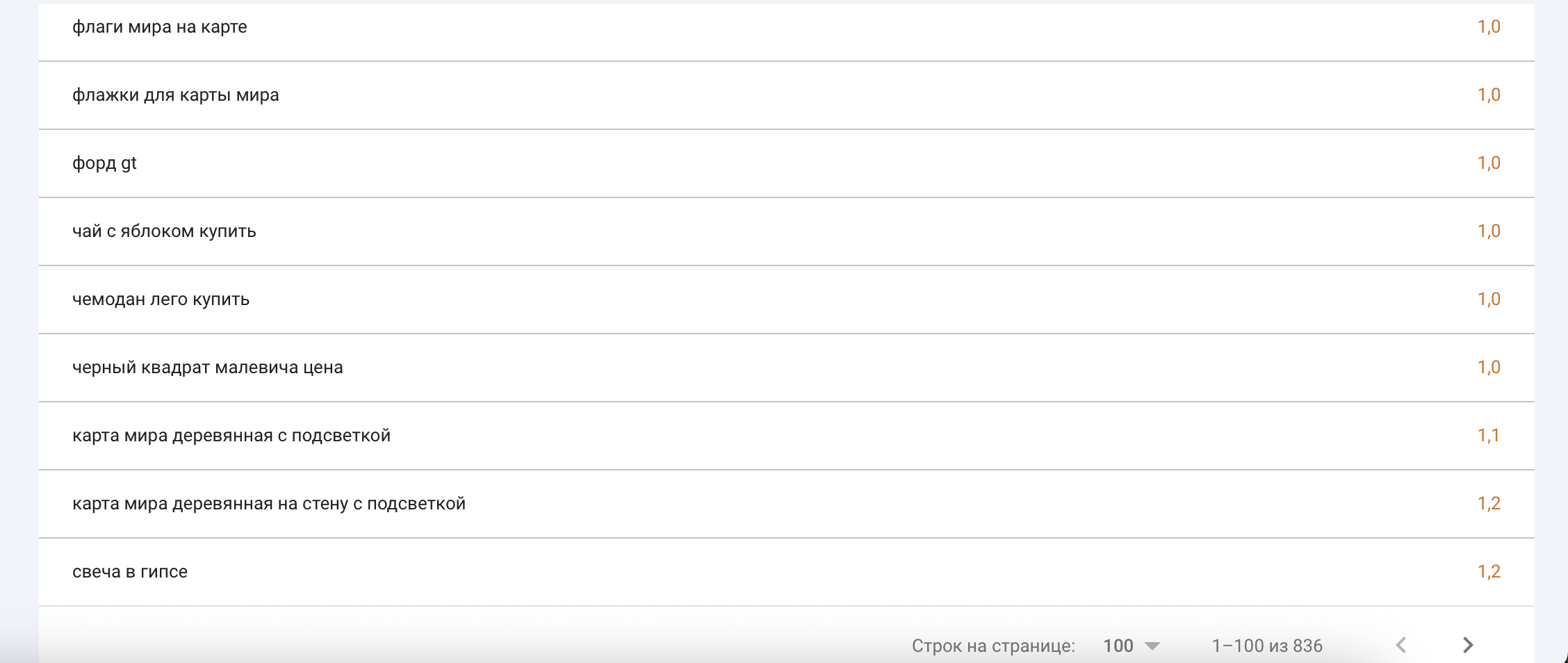Screen dimensions: 1568x663
Task: Click 'карта мира деревянная с подсветкой' query
Action: click(x=231, y=436)
